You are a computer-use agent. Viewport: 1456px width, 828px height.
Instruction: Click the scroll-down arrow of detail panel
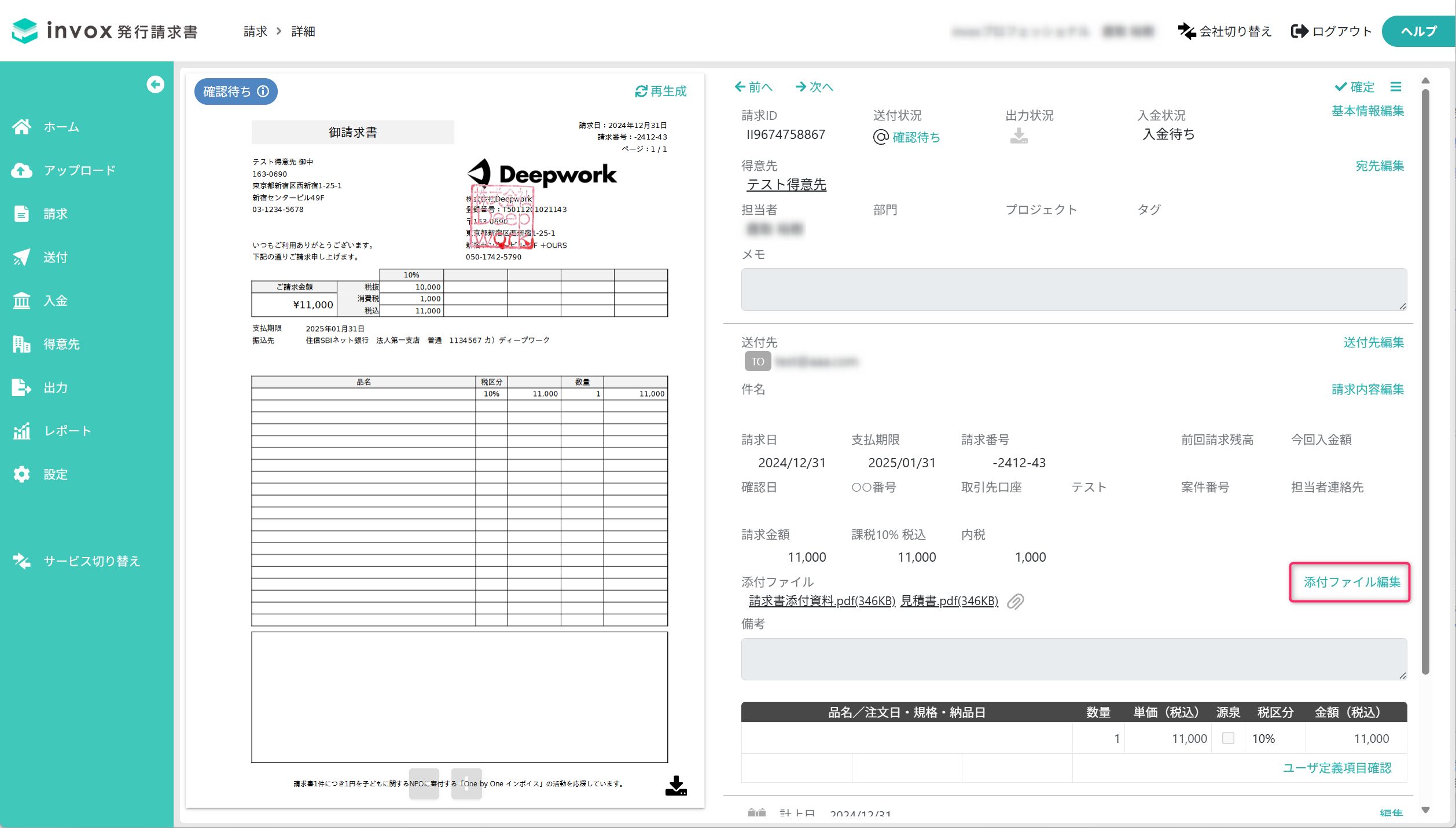coord(1425,810)
